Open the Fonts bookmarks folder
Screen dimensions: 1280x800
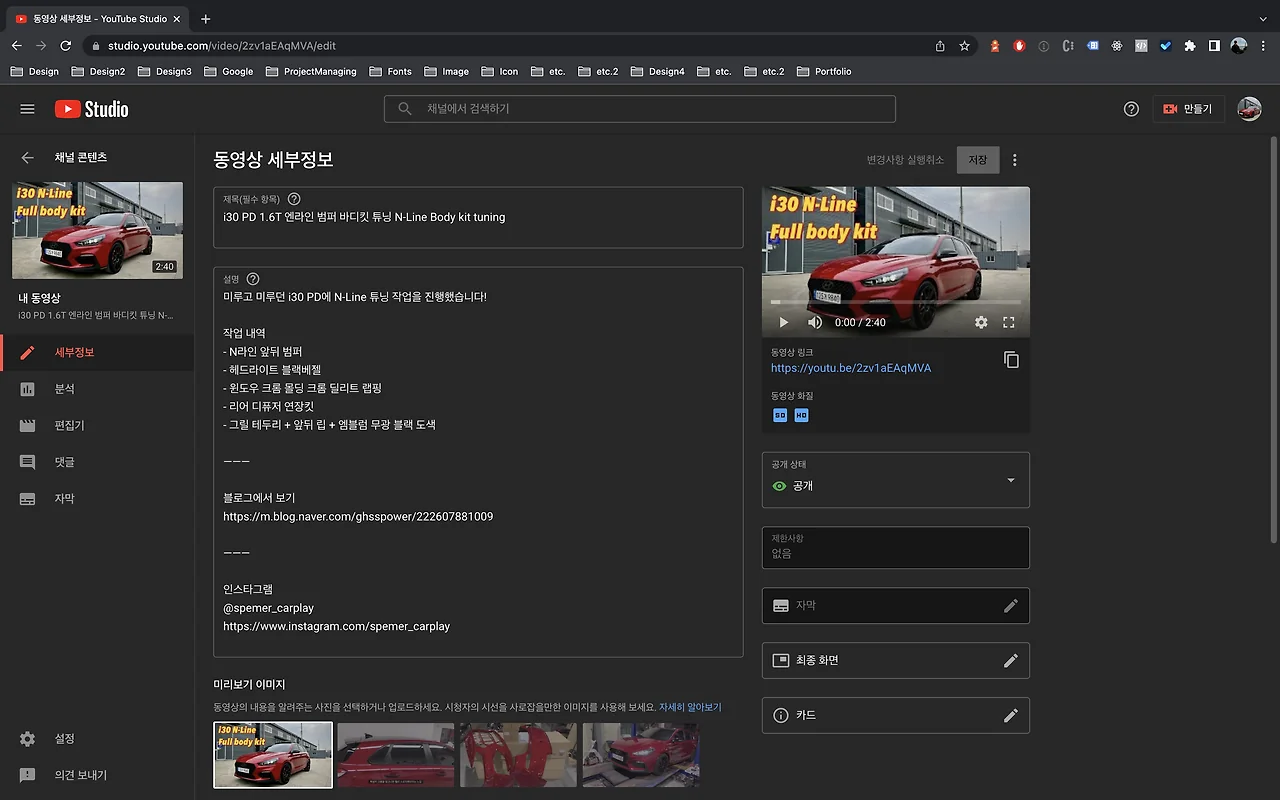(x=390, y=71)
